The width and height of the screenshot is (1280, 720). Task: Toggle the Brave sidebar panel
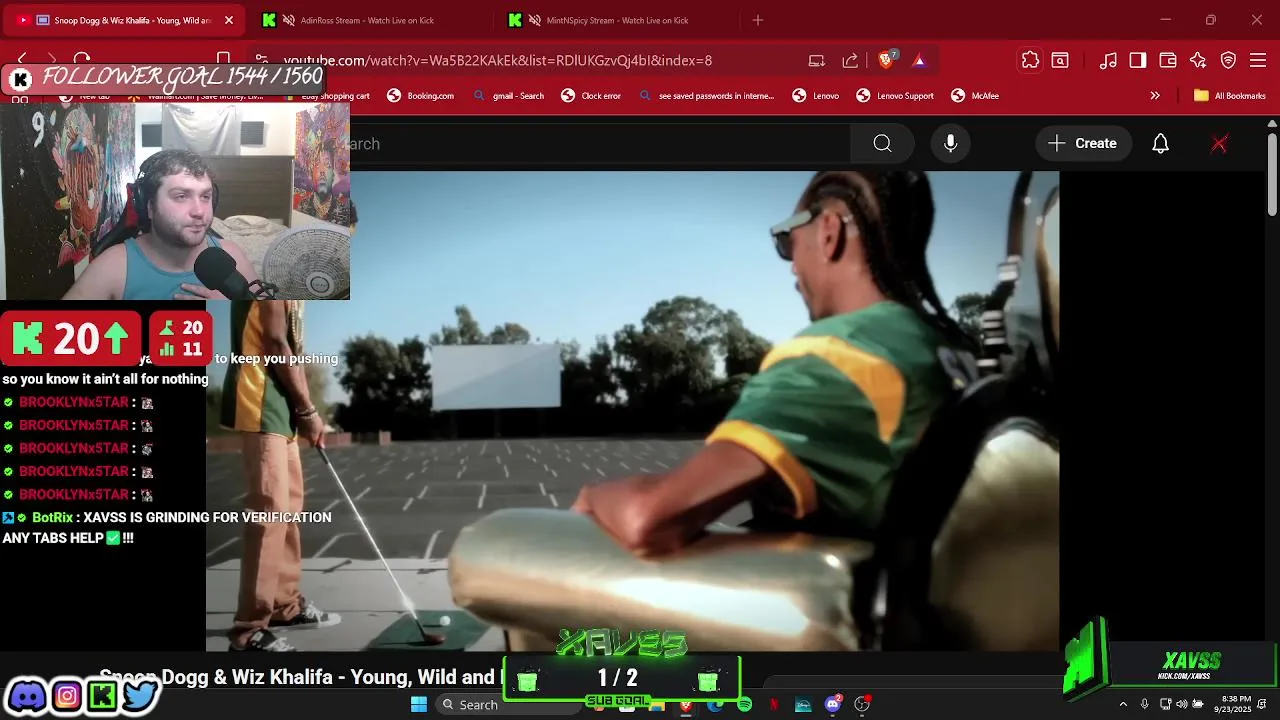pyautogui.click(x=1138, y=60)
